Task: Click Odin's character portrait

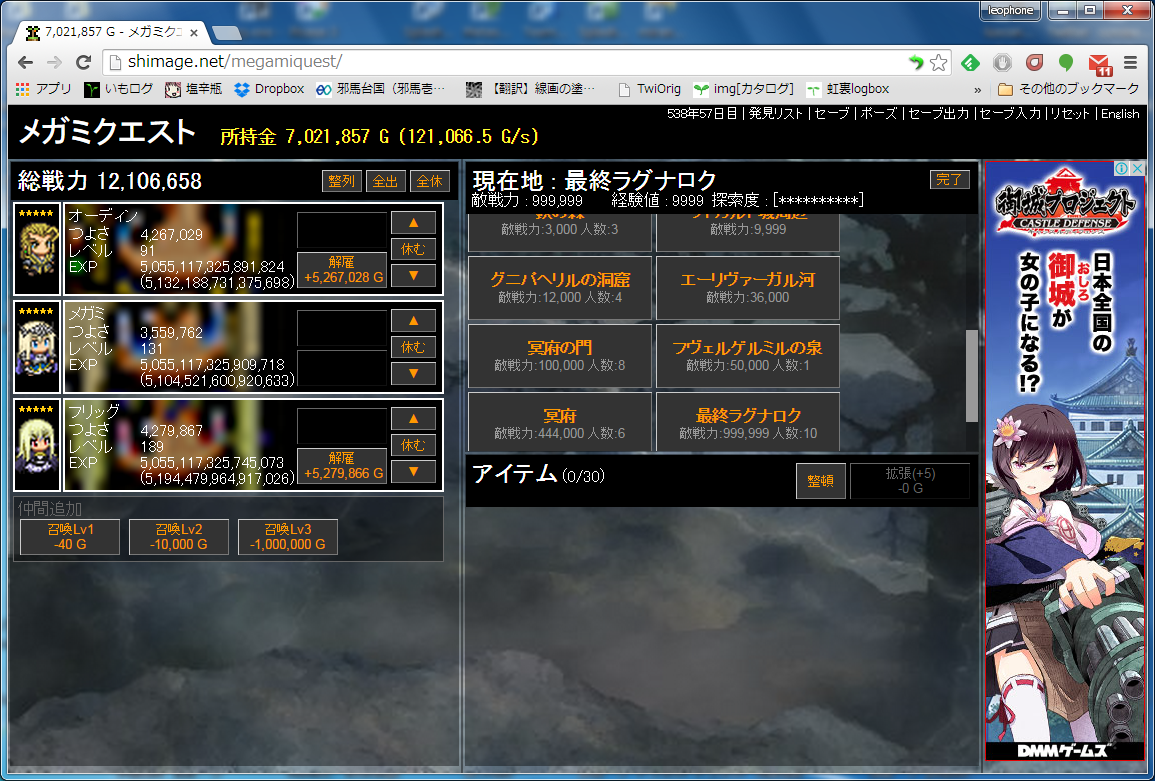Action: tap(37, 249)
